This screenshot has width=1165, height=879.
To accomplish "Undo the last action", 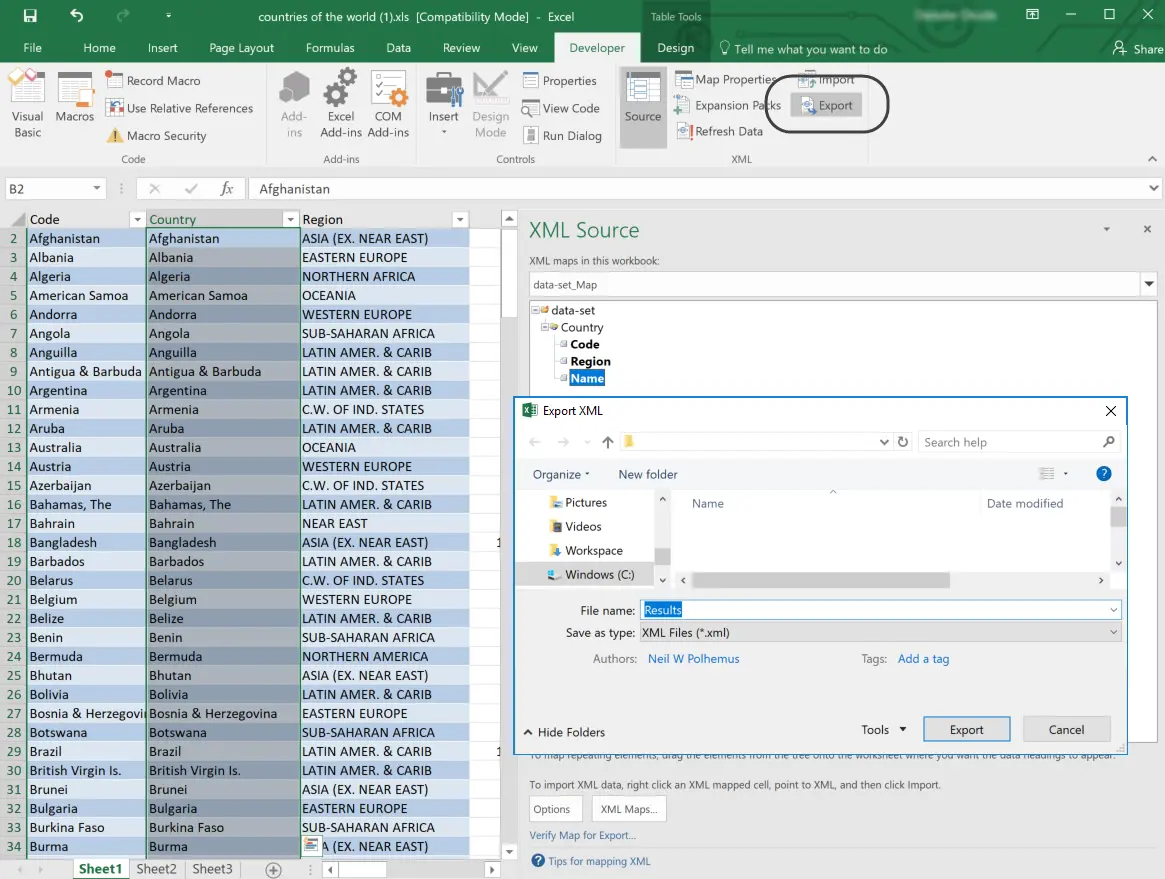I will point(77,16).
